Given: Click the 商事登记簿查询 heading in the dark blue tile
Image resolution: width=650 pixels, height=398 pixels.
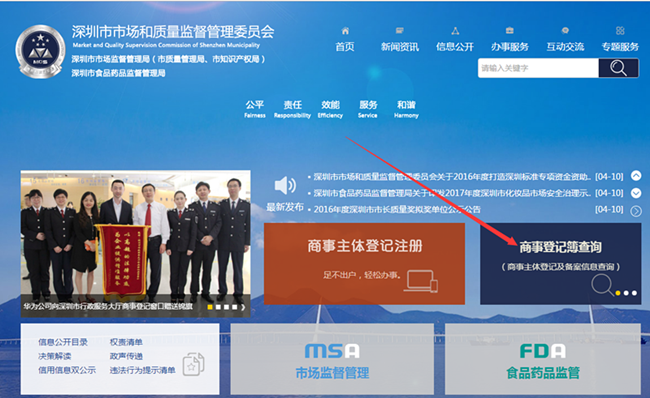Looking at the screenshot, I should tap(560, 247).
